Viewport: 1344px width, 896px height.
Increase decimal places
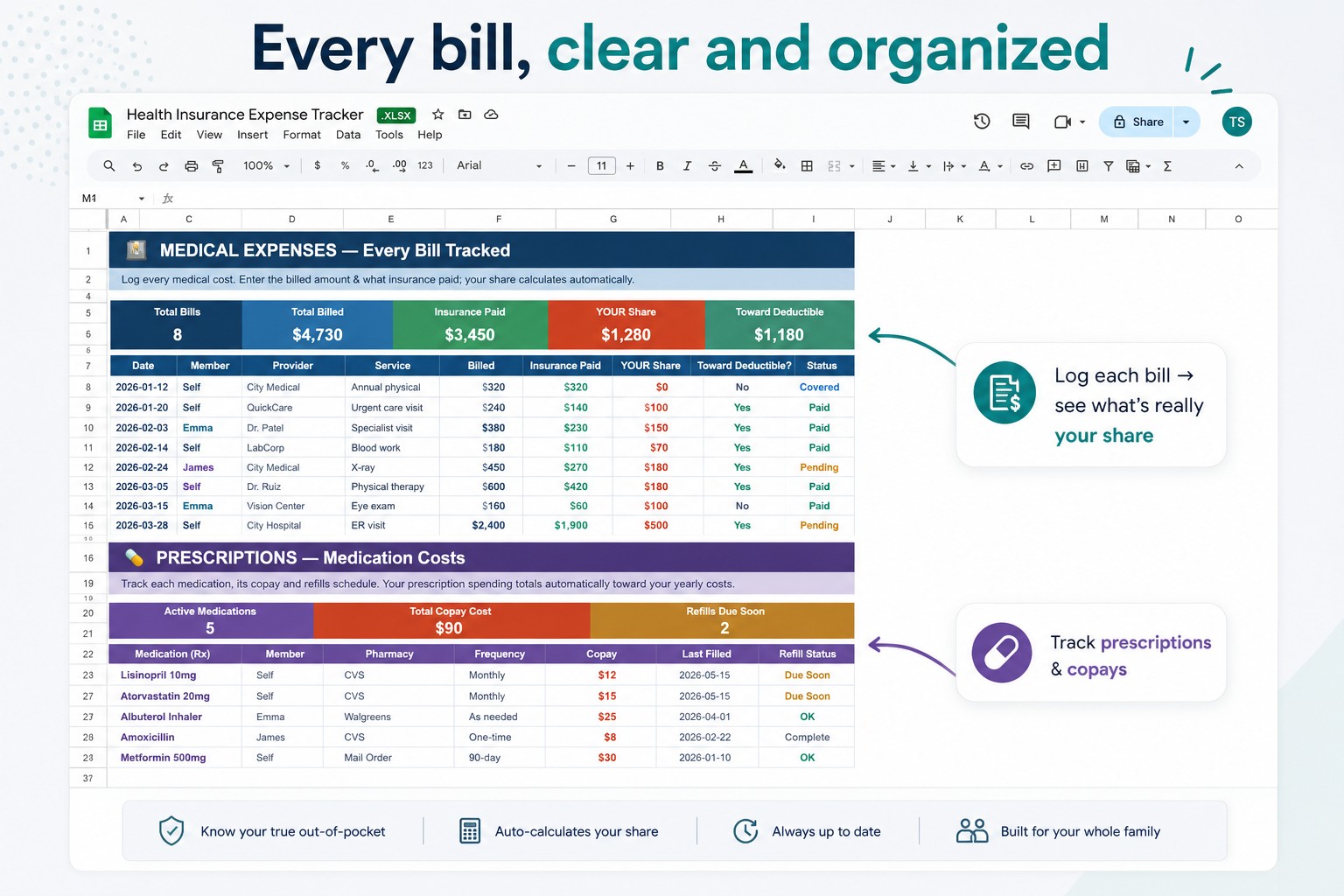(399, 165)
